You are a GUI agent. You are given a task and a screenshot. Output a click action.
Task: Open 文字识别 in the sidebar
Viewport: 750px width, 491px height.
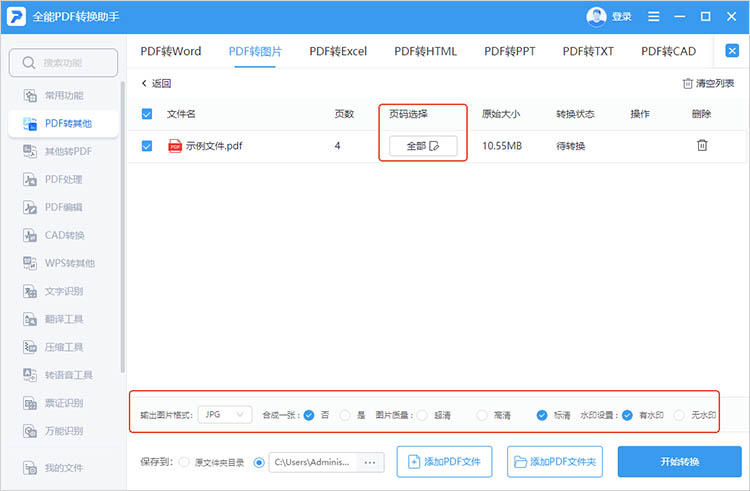pyautogui.click(x=63, y=291)
